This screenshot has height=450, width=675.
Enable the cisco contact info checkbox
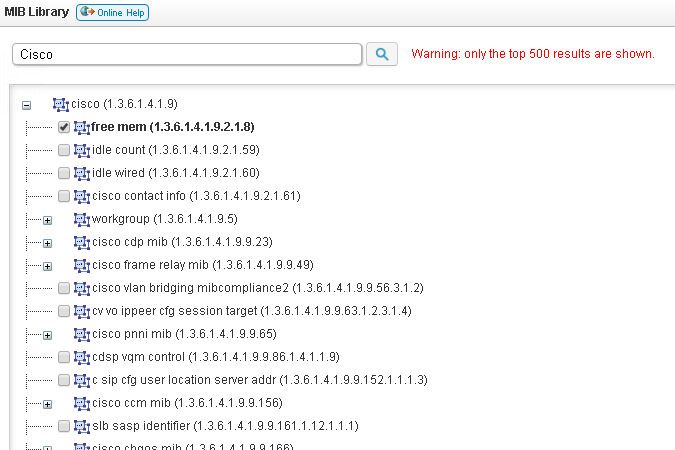click(64, 196)
